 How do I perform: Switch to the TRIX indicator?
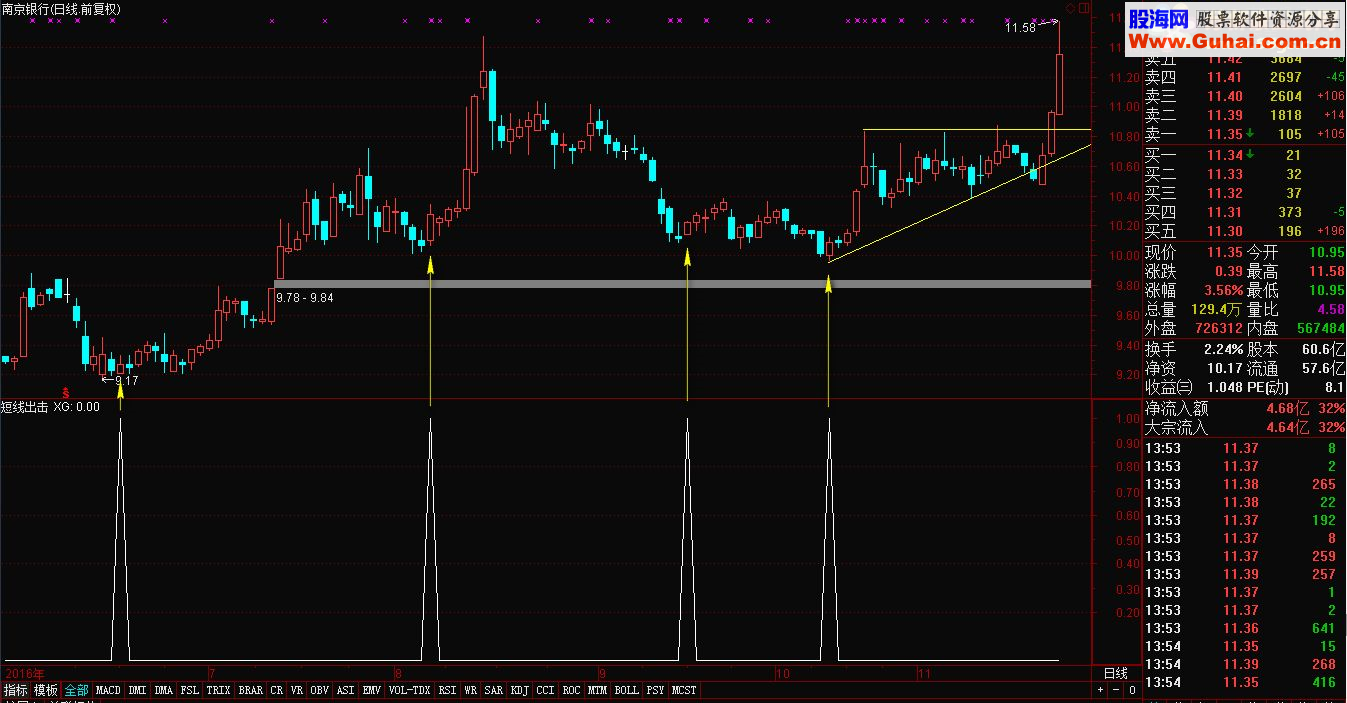tap(219, 690)
